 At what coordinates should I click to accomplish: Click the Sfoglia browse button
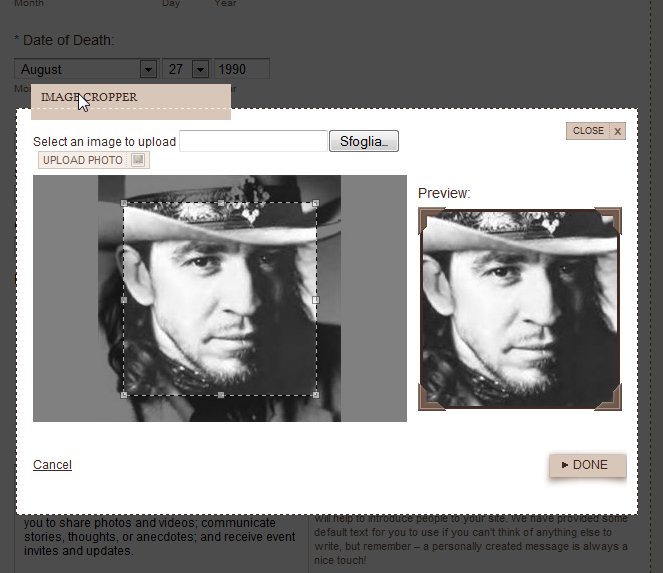(x=364, y=141)
